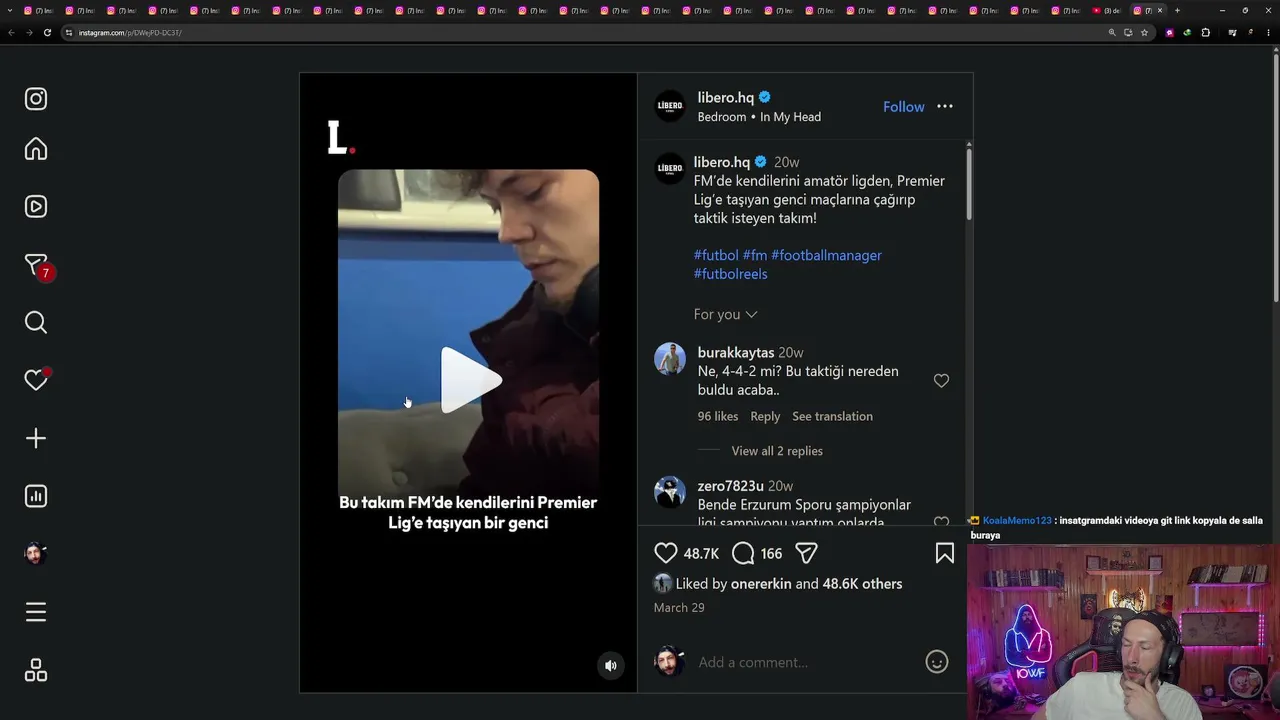The width and height of the screenshot is (1280, 720).
Task: Go to the Home feed icon
Action: pos(36,149)
